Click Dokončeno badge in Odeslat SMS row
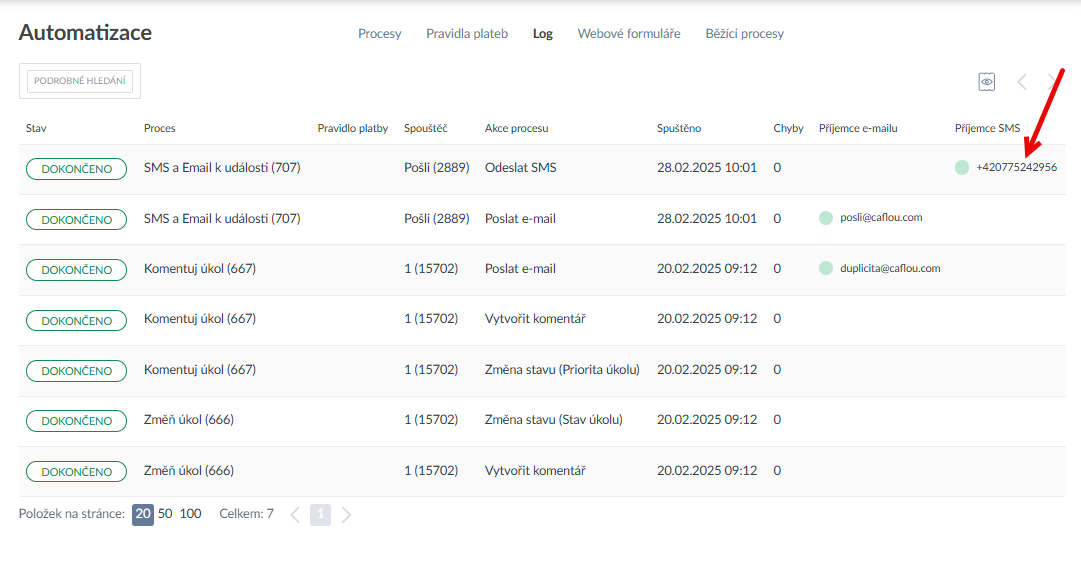Viewport: 1081px width, 567px height. coord(76,169)
